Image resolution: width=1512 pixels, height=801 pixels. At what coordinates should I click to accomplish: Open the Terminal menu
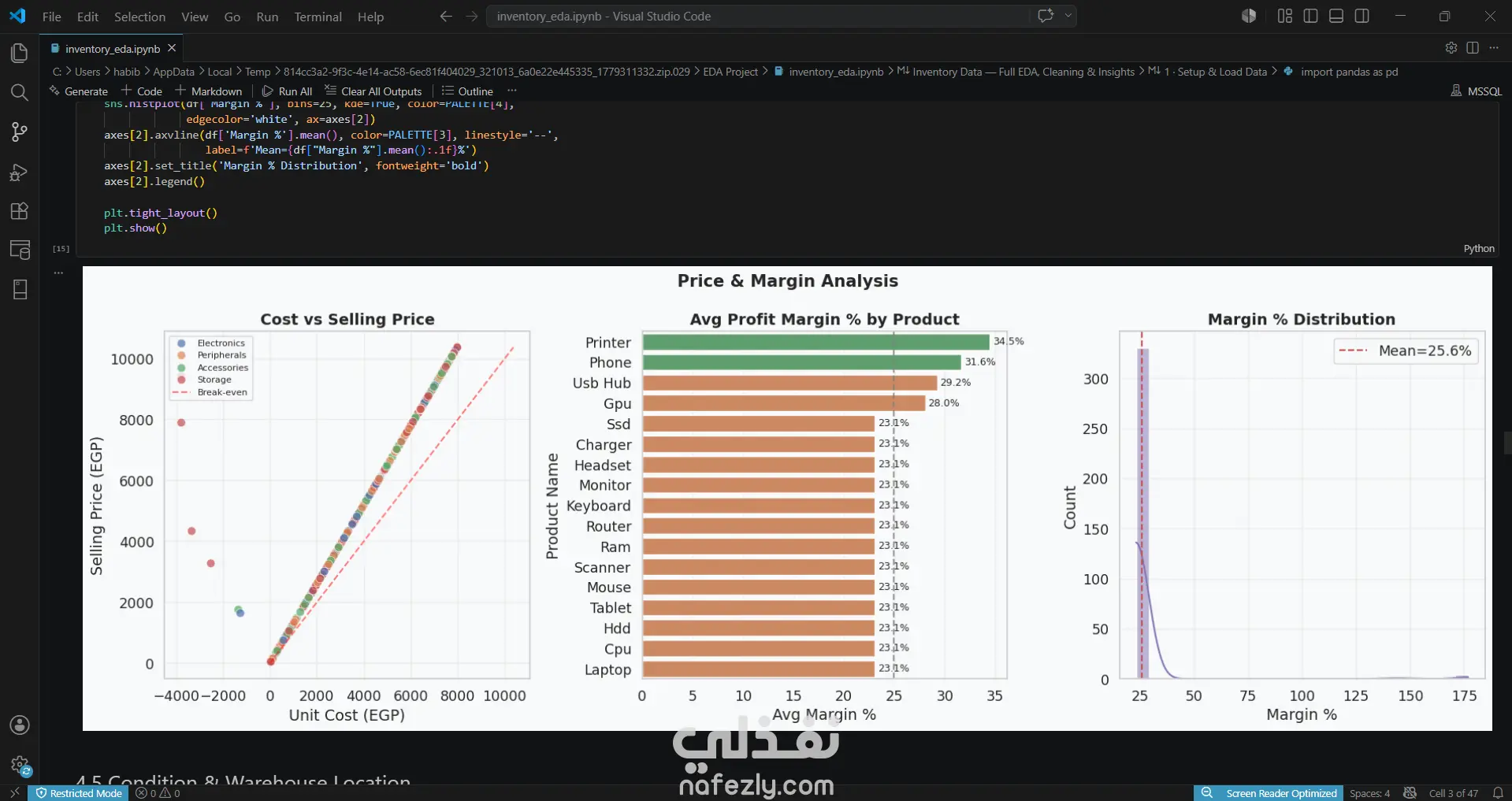[318, 17]
